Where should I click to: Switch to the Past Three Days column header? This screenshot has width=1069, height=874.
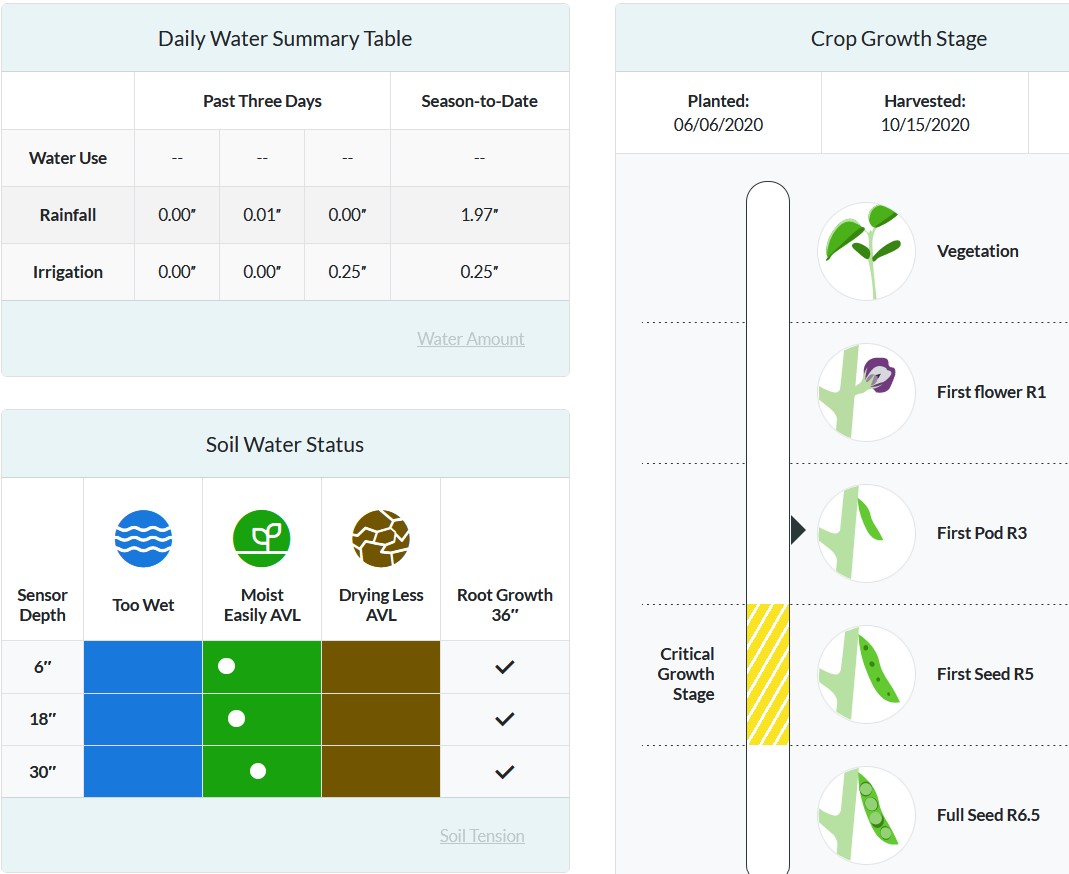tap(261, 100)
